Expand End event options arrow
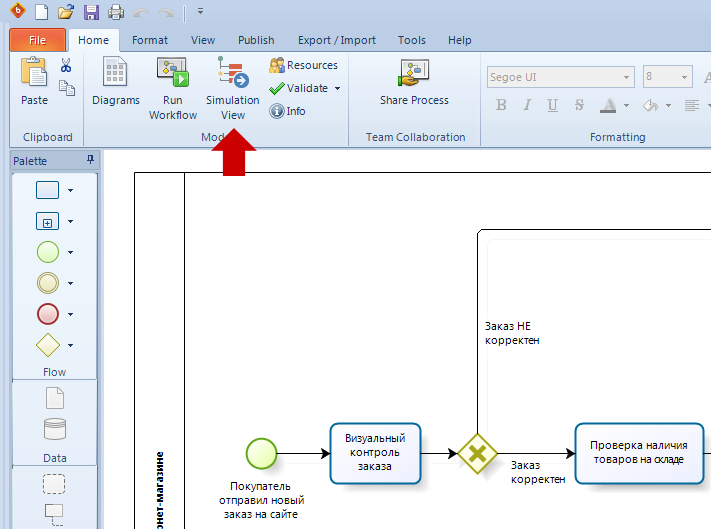Screen dimensions: 711x529 coord(70,314)
